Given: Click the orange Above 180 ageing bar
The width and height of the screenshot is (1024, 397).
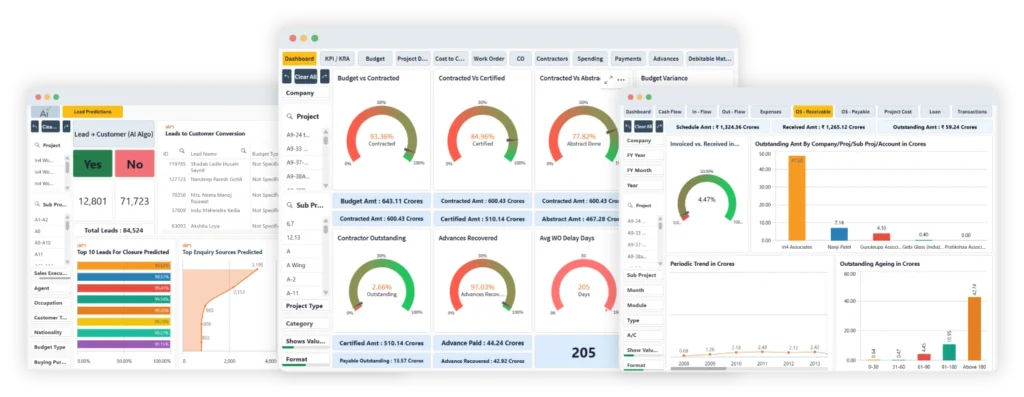Looking at the screenshot, I should coord(974,328).
